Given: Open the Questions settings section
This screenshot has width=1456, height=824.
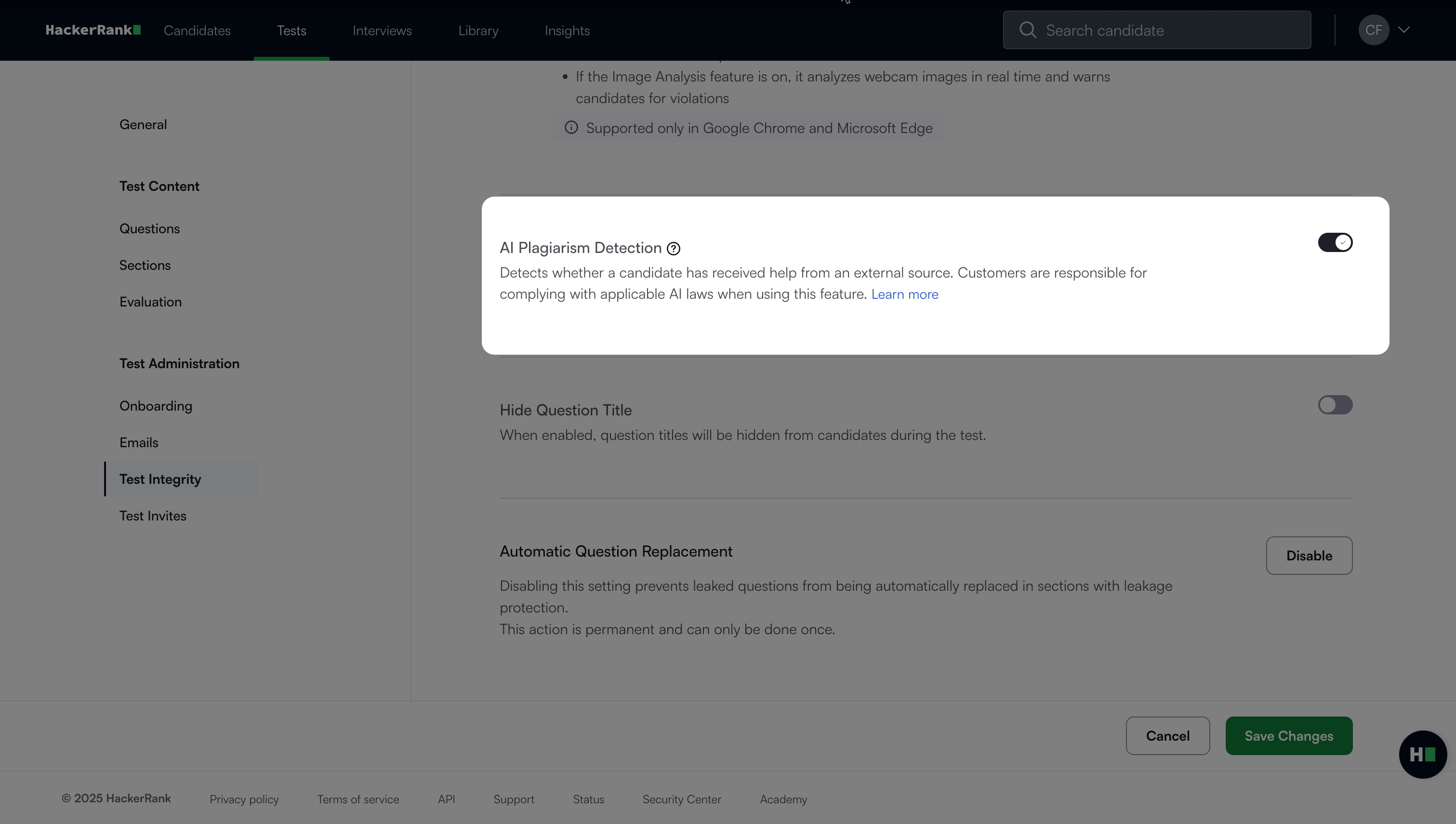Looking at the screenshot, I should [x=149, y=228].
